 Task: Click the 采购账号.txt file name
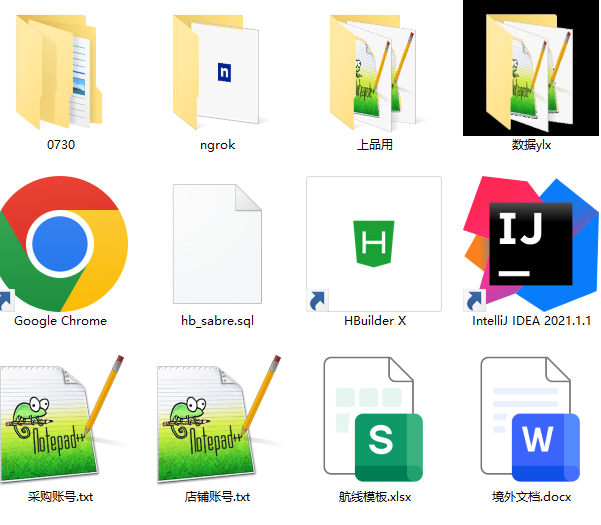coord(60,497)
